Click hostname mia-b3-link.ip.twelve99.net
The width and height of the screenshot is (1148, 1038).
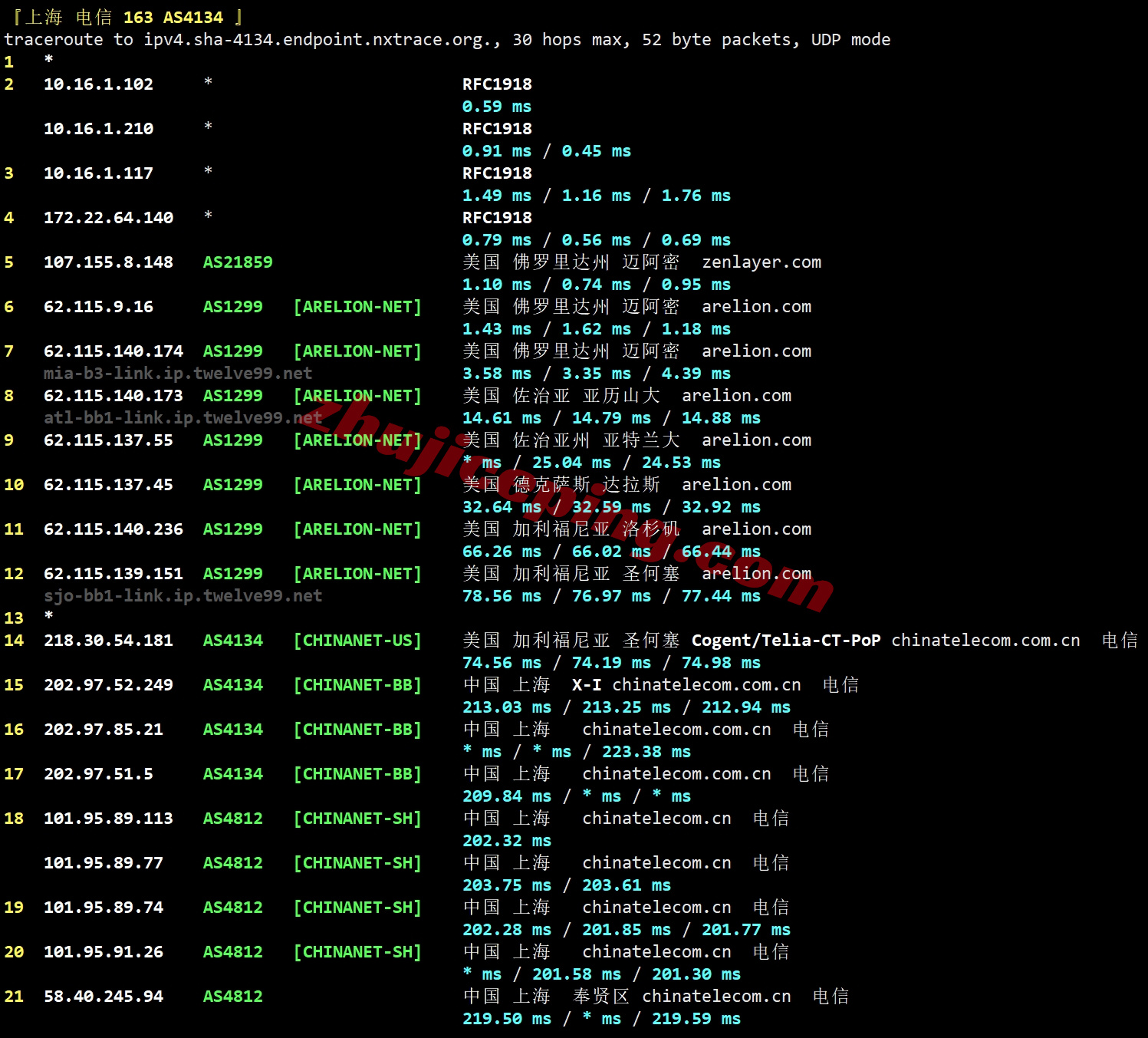click(x=178, y=374)
